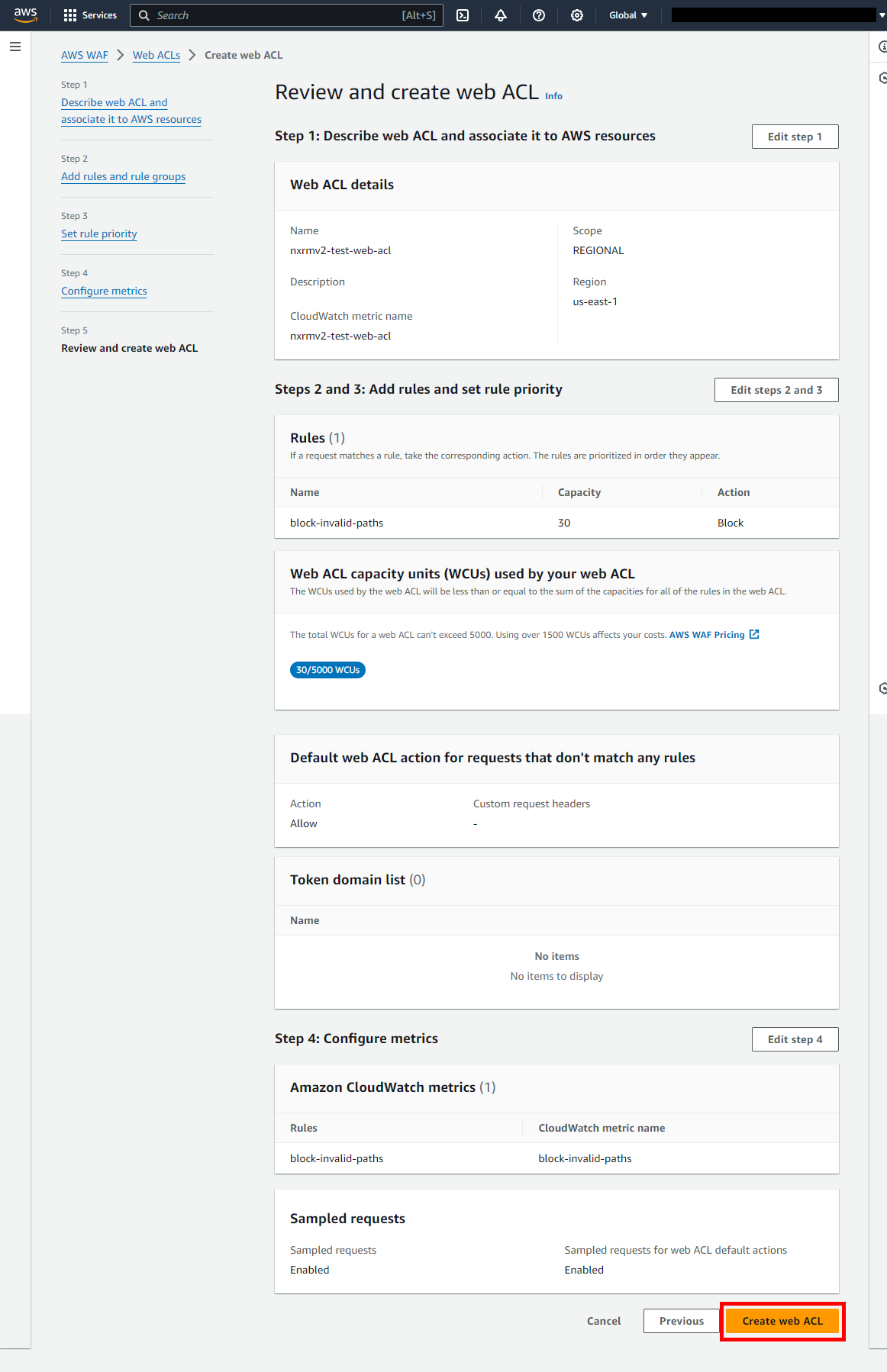Expand the hamburger side navigation menu
The height and width of the screenshot is (1372, 887).
(15, 47)
